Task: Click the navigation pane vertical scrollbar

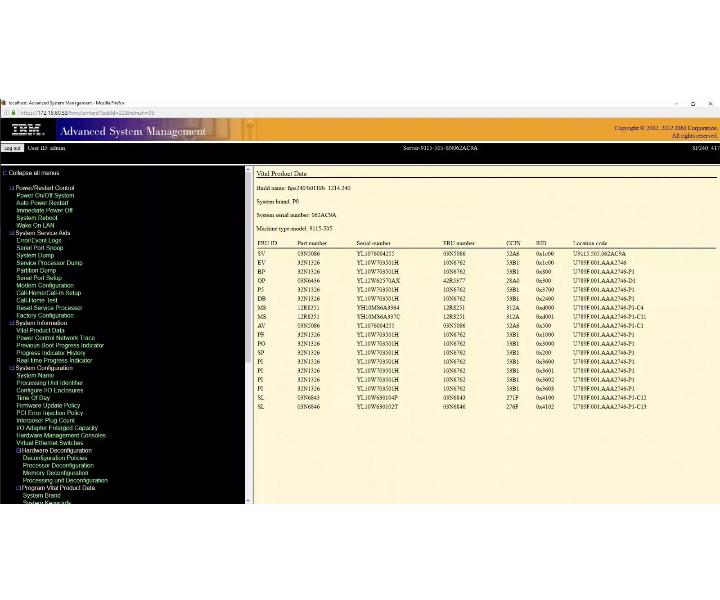Action: tap(248, 266)
